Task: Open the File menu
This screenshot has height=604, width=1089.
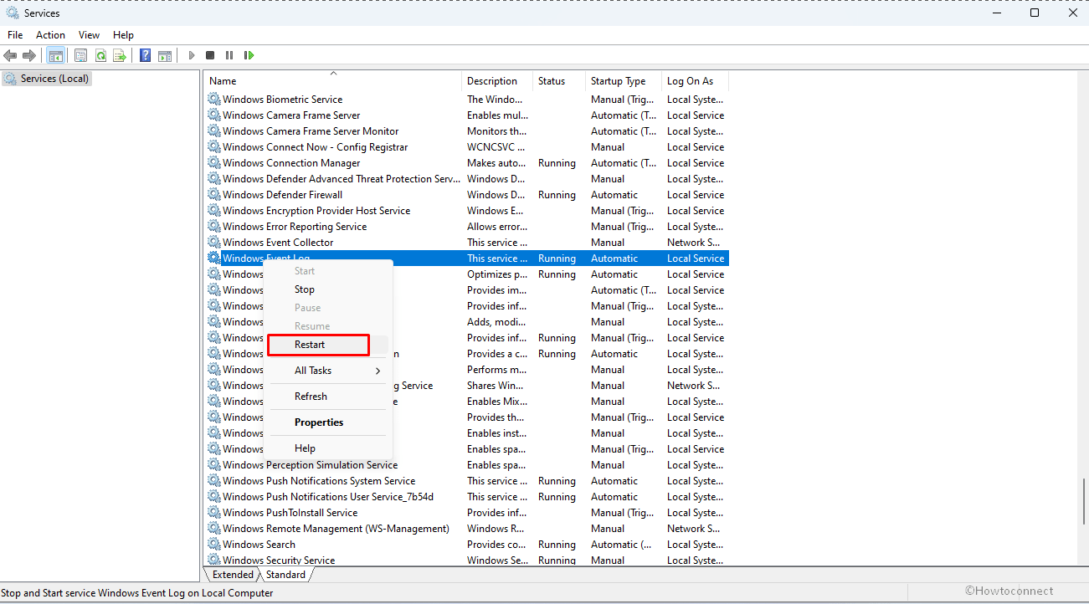Action: click(15, 35)
